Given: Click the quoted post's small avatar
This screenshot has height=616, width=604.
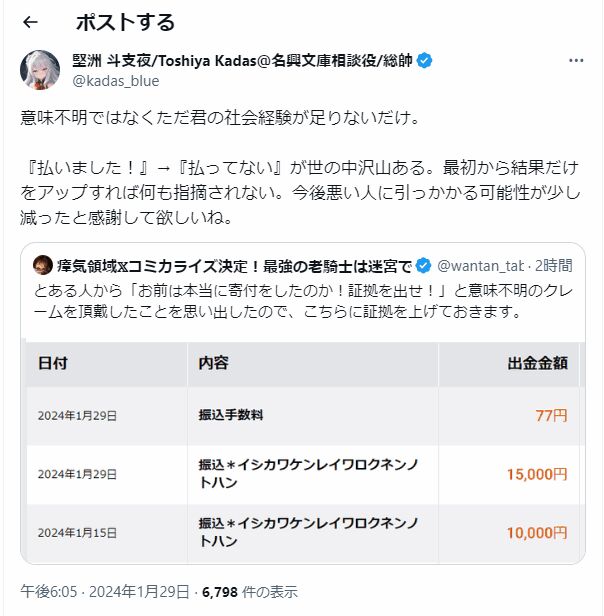Looking at the screenshot, I should pyautogui.click(x=42, y=265).
